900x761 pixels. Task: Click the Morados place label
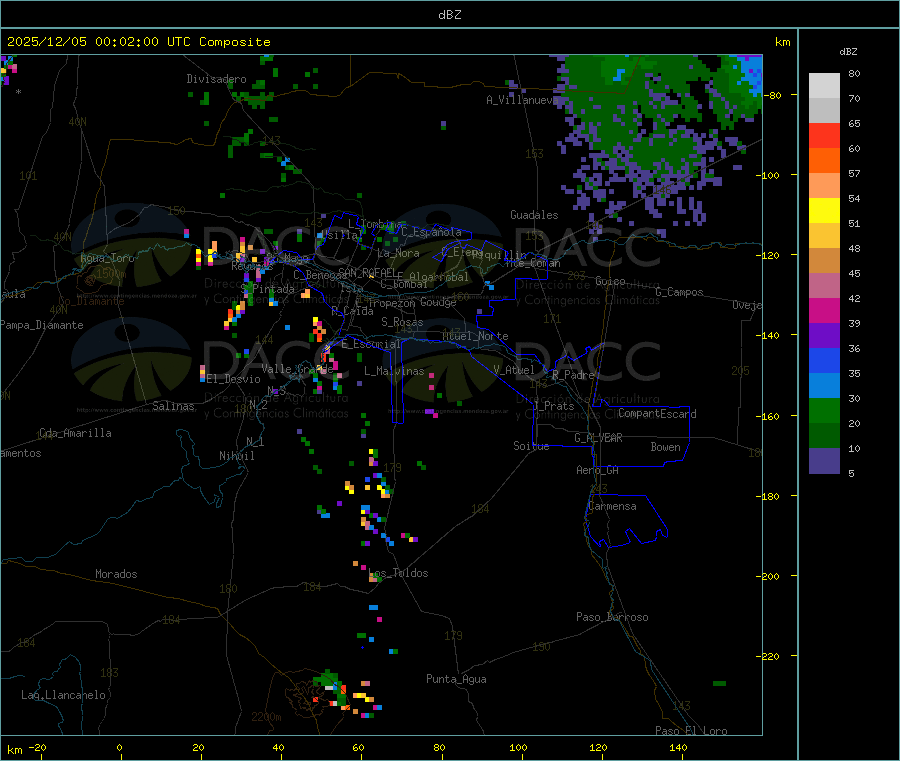pyautogui.click(x=116, y=574)
